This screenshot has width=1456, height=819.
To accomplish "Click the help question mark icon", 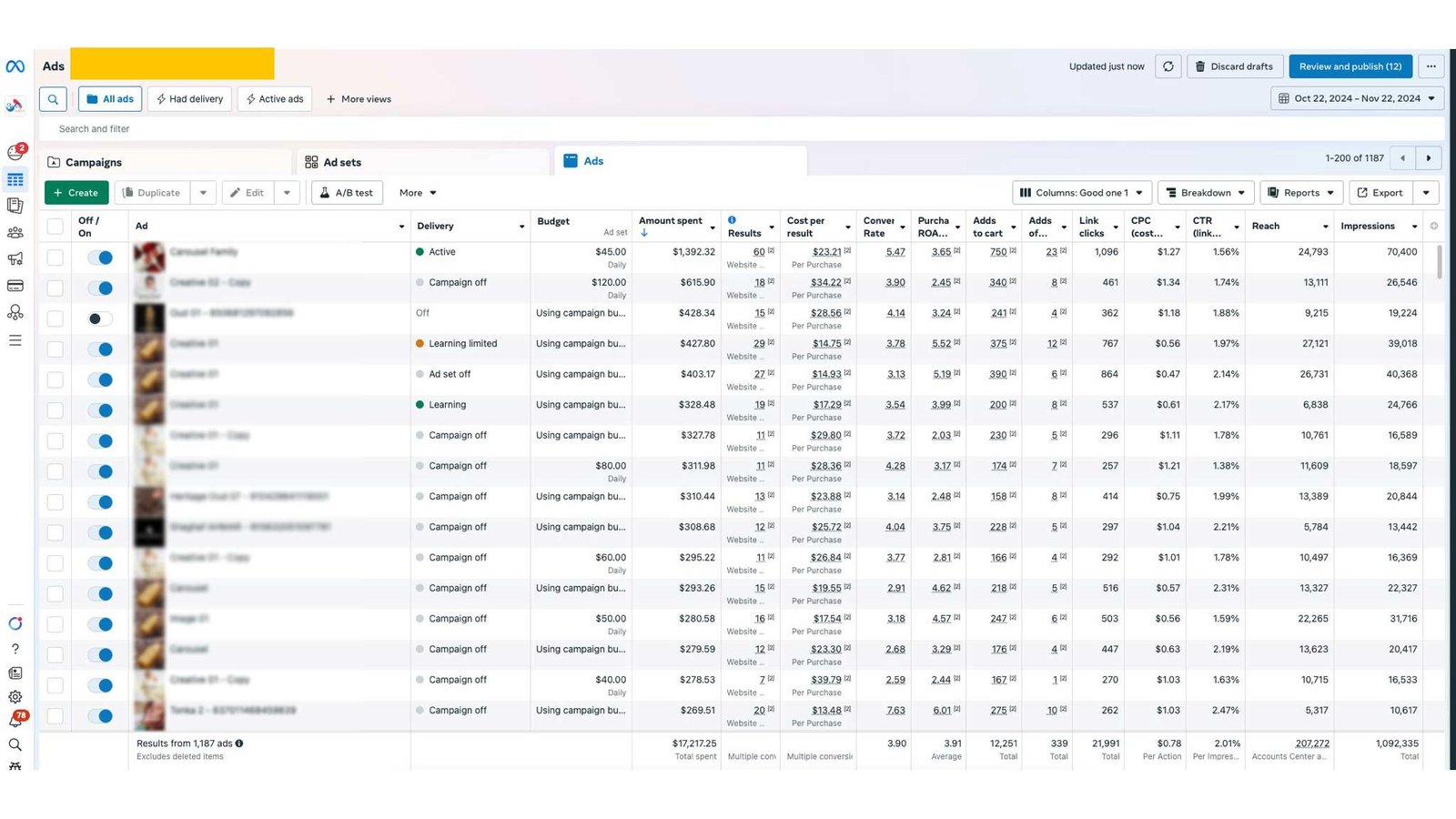I will click(15, 649).
